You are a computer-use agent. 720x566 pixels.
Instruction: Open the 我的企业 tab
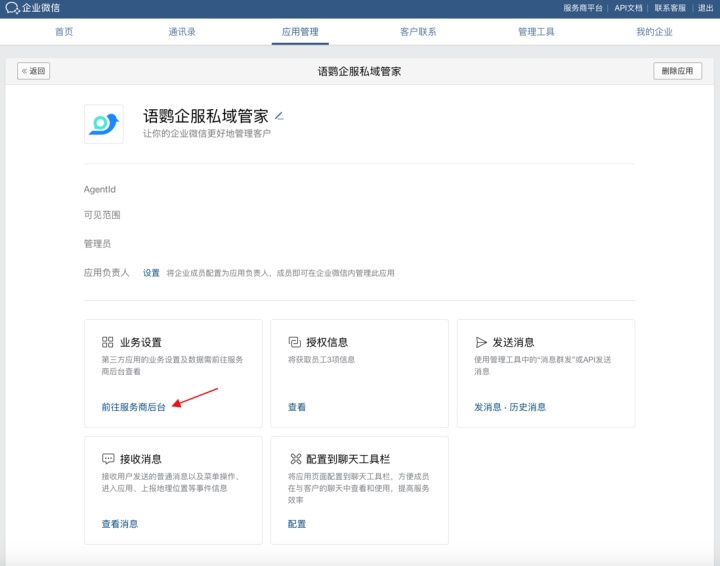[x=654, y=32]
